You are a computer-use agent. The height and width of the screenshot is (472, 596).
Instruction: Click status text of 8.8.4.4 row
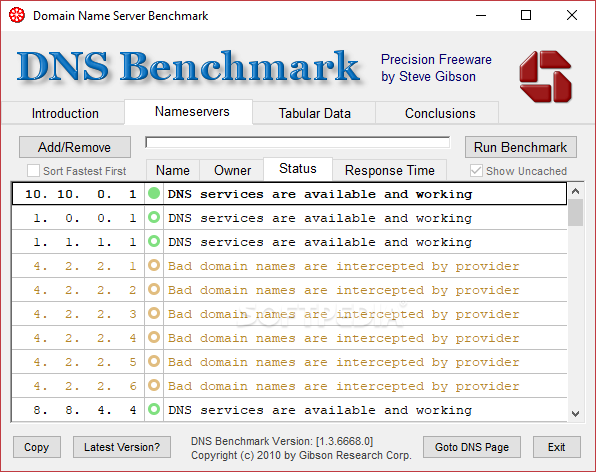point(320,410)
